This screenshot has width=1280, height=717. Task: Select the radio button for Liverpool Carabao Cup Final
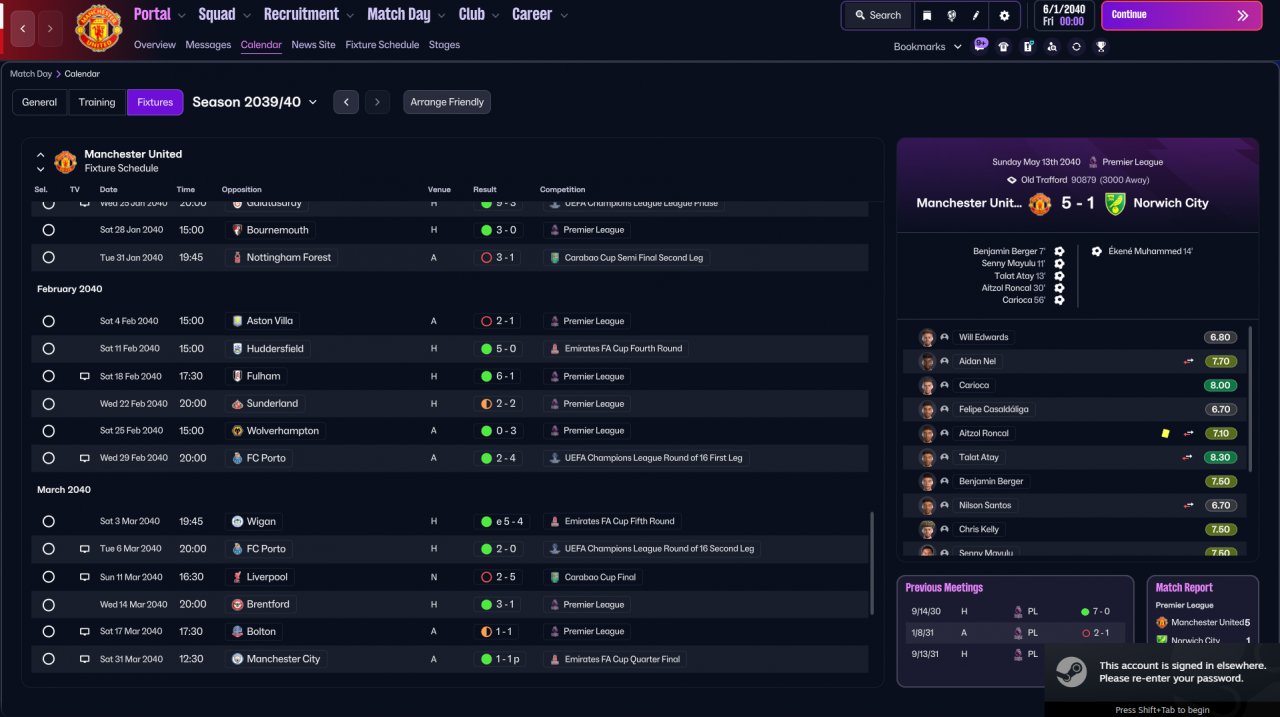48,577
